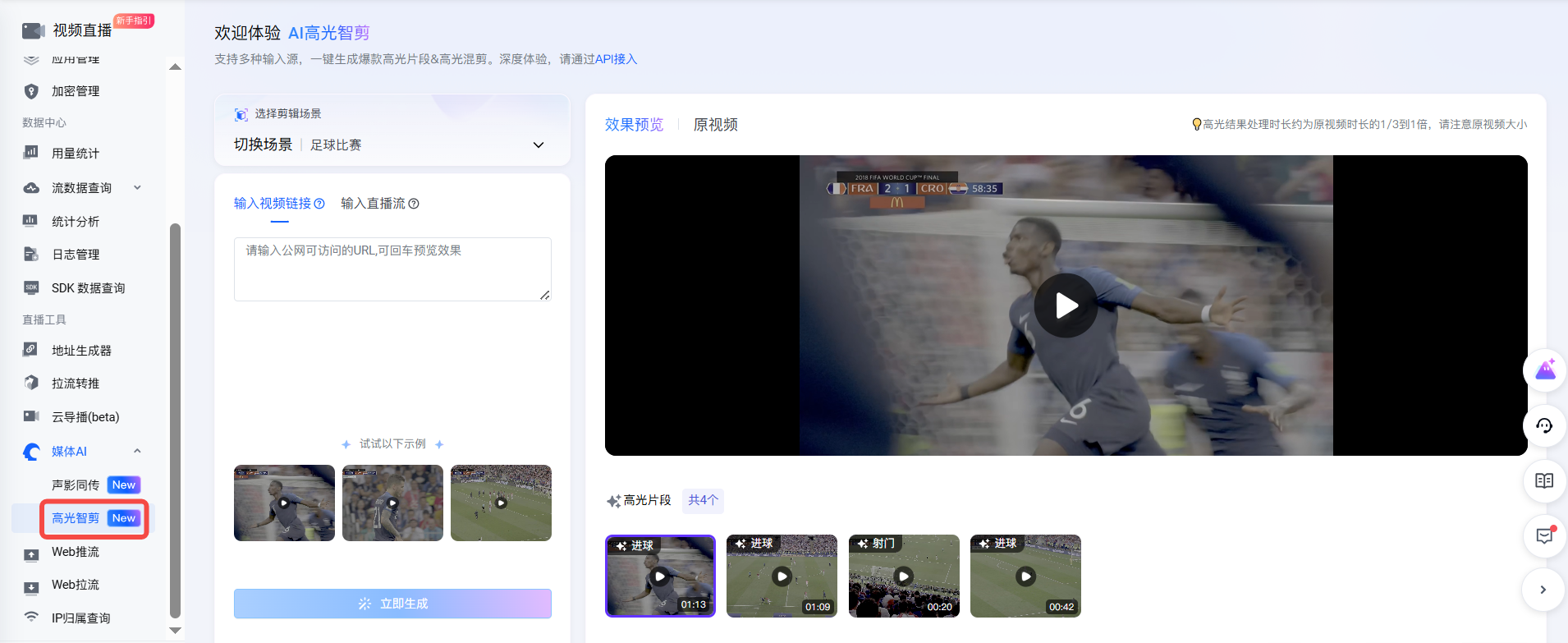Switch to the 原视频 tab
1568x643 pixels.
715,125
